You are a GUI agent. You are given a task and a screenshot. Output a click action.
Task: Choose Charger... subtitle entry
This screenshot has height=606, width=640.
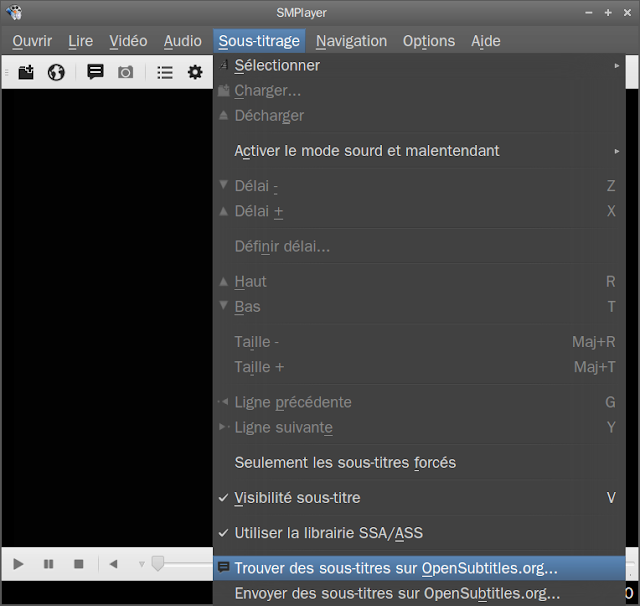point(419,91)
